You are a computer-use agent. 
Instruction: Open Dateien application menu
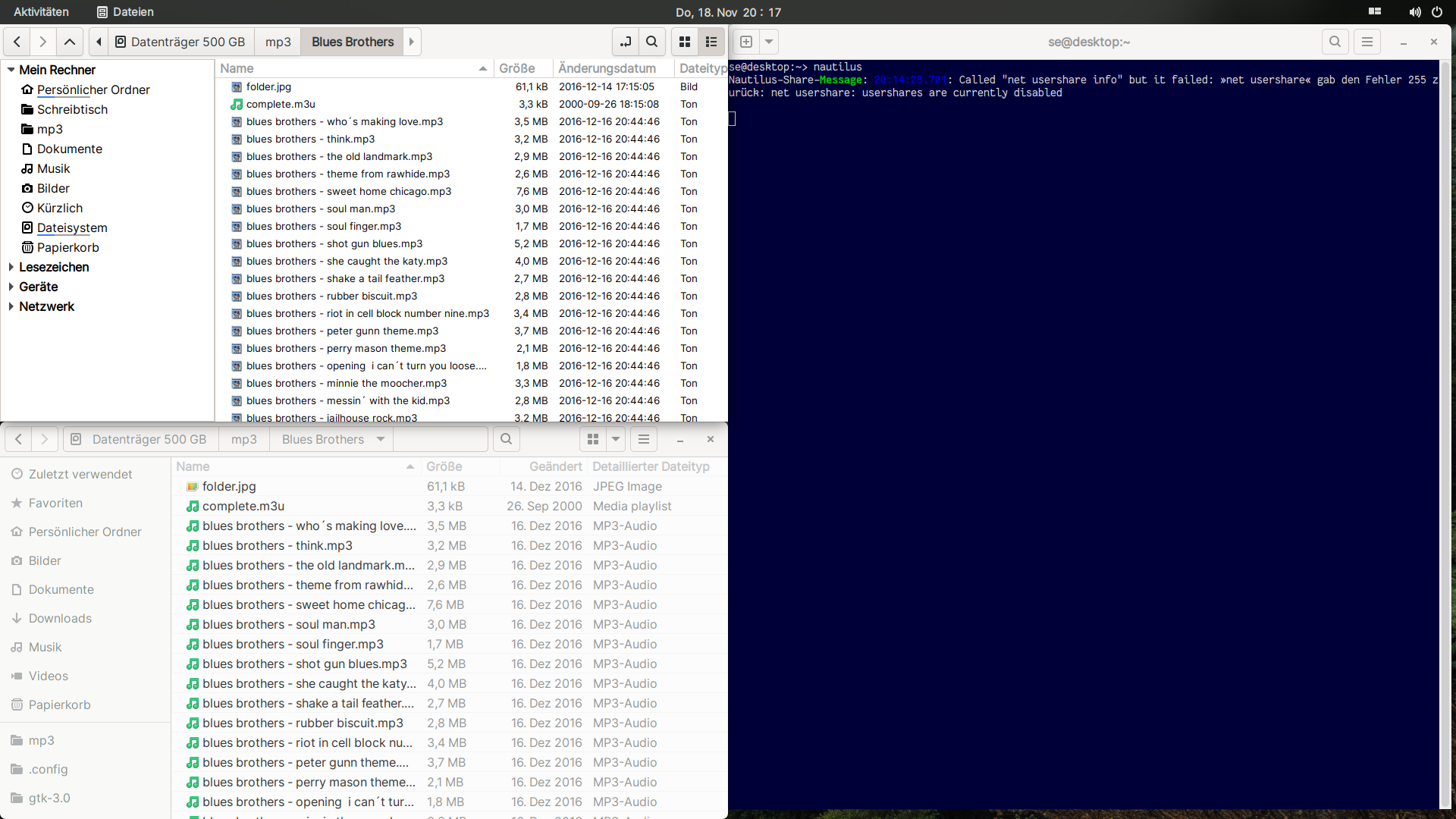[x=125, y=12]
